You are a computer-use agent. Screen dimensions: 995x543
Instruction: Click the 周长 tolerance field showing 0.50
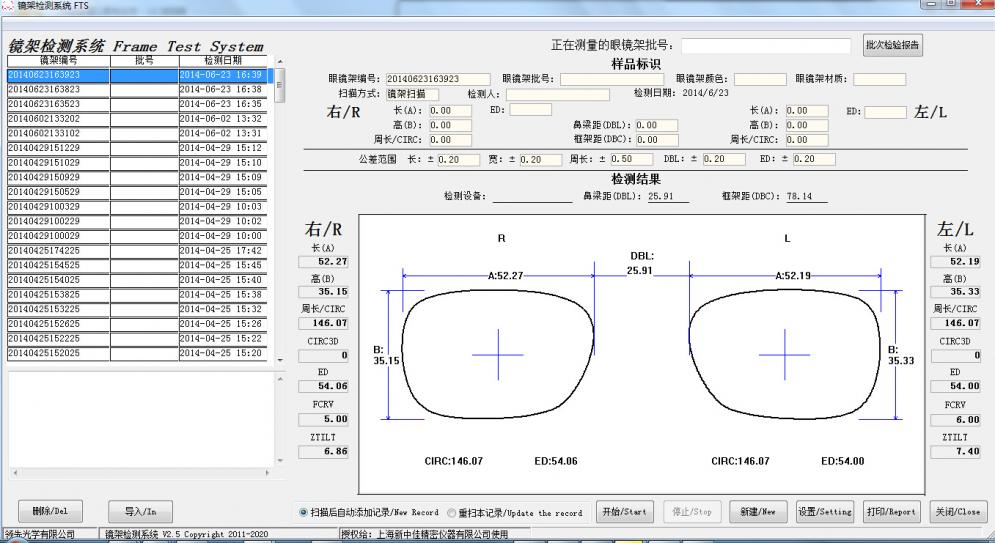pyautogui.click(x=631, y=159)
